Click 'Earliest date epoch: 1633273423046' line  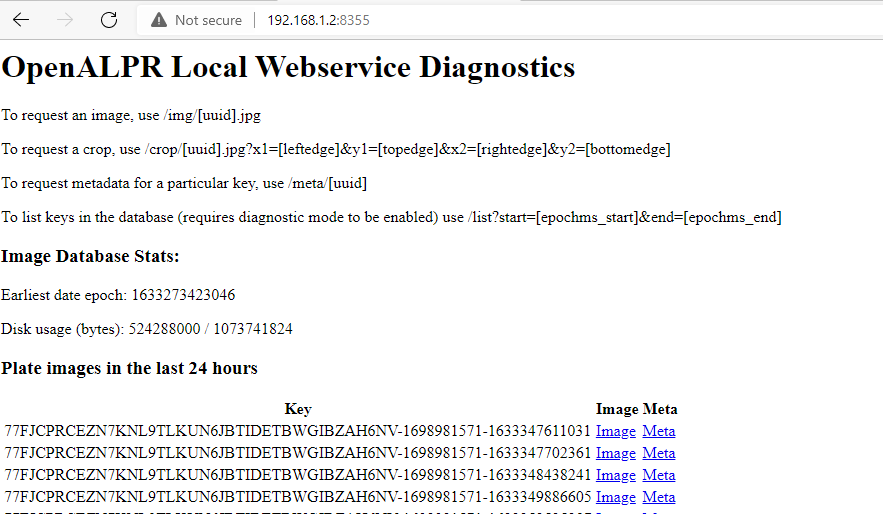pyautogui.click(x=118, y=295)
